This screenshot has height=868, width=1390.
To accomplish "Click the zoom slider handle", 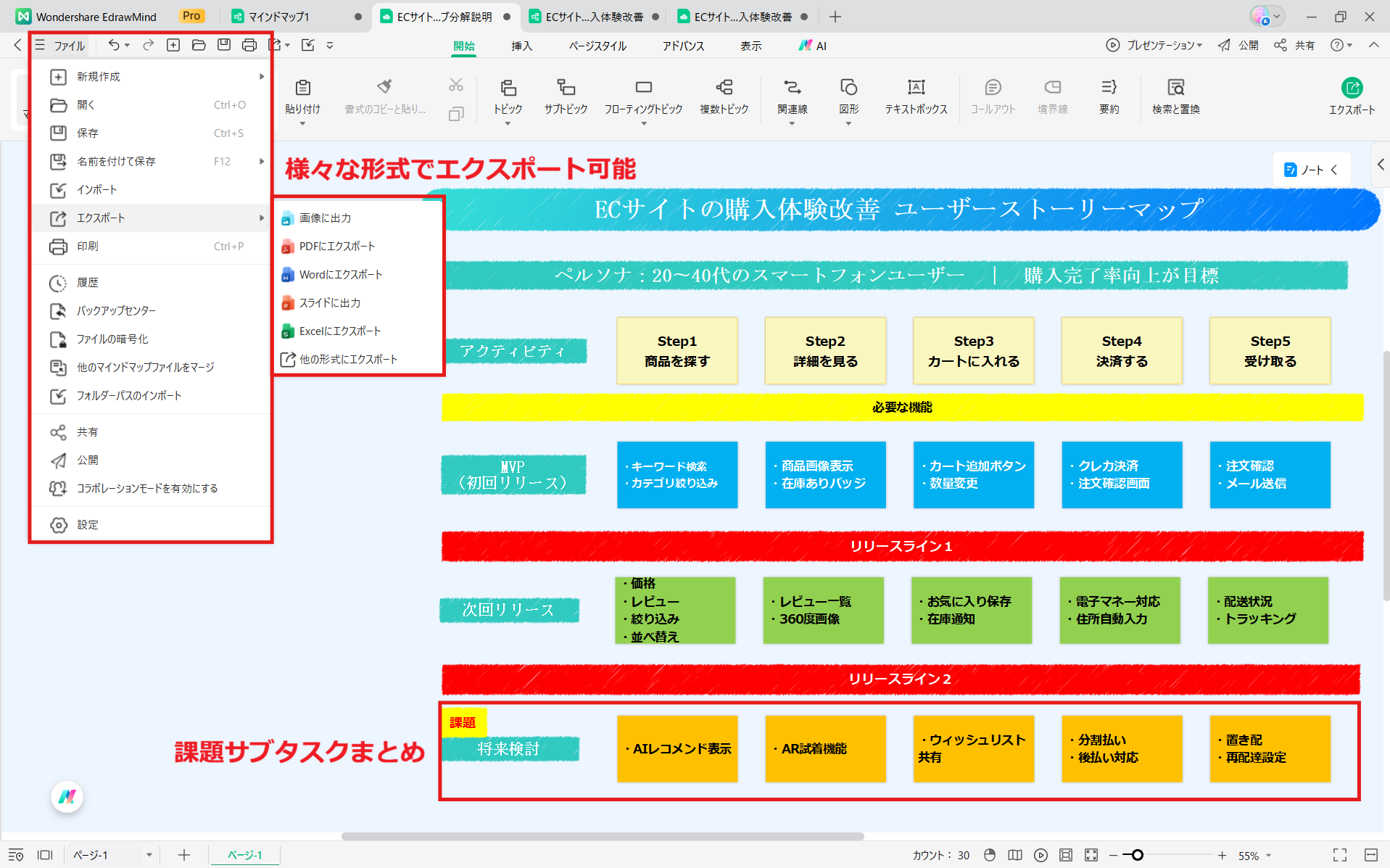I will click(x=1138, y=855).
